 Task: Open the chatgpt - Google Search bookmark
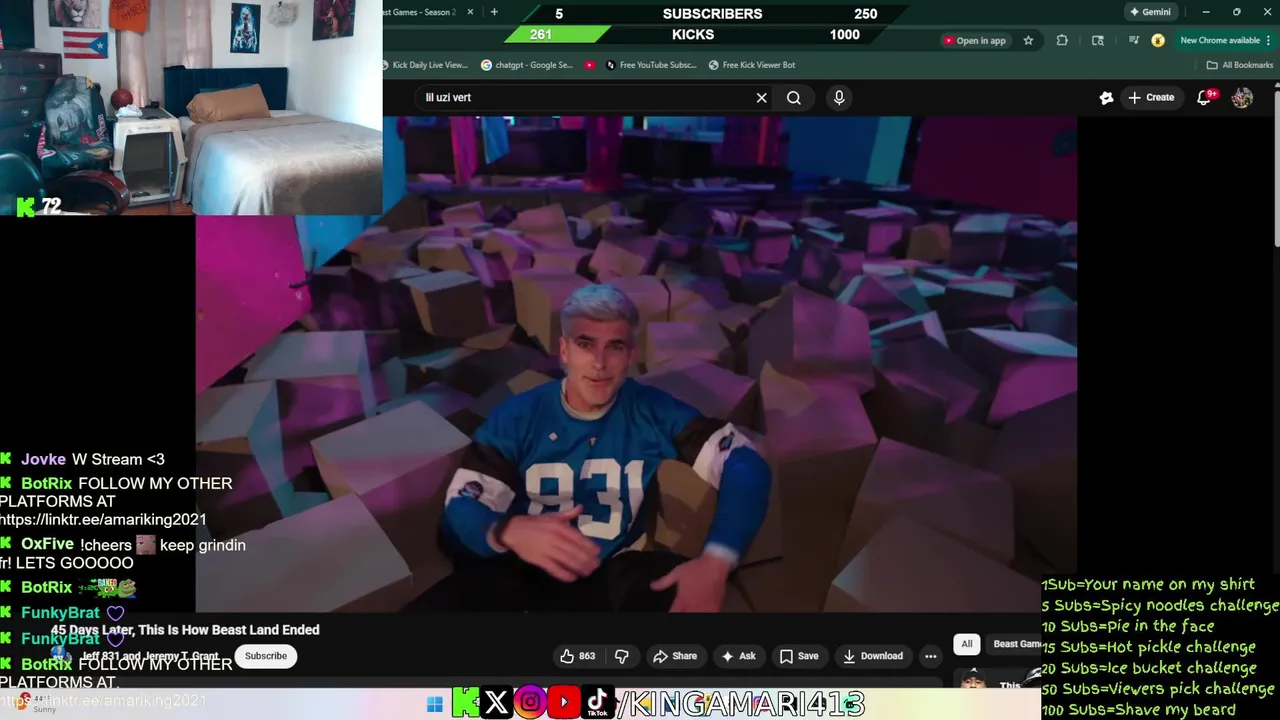(x=527, y=65)
